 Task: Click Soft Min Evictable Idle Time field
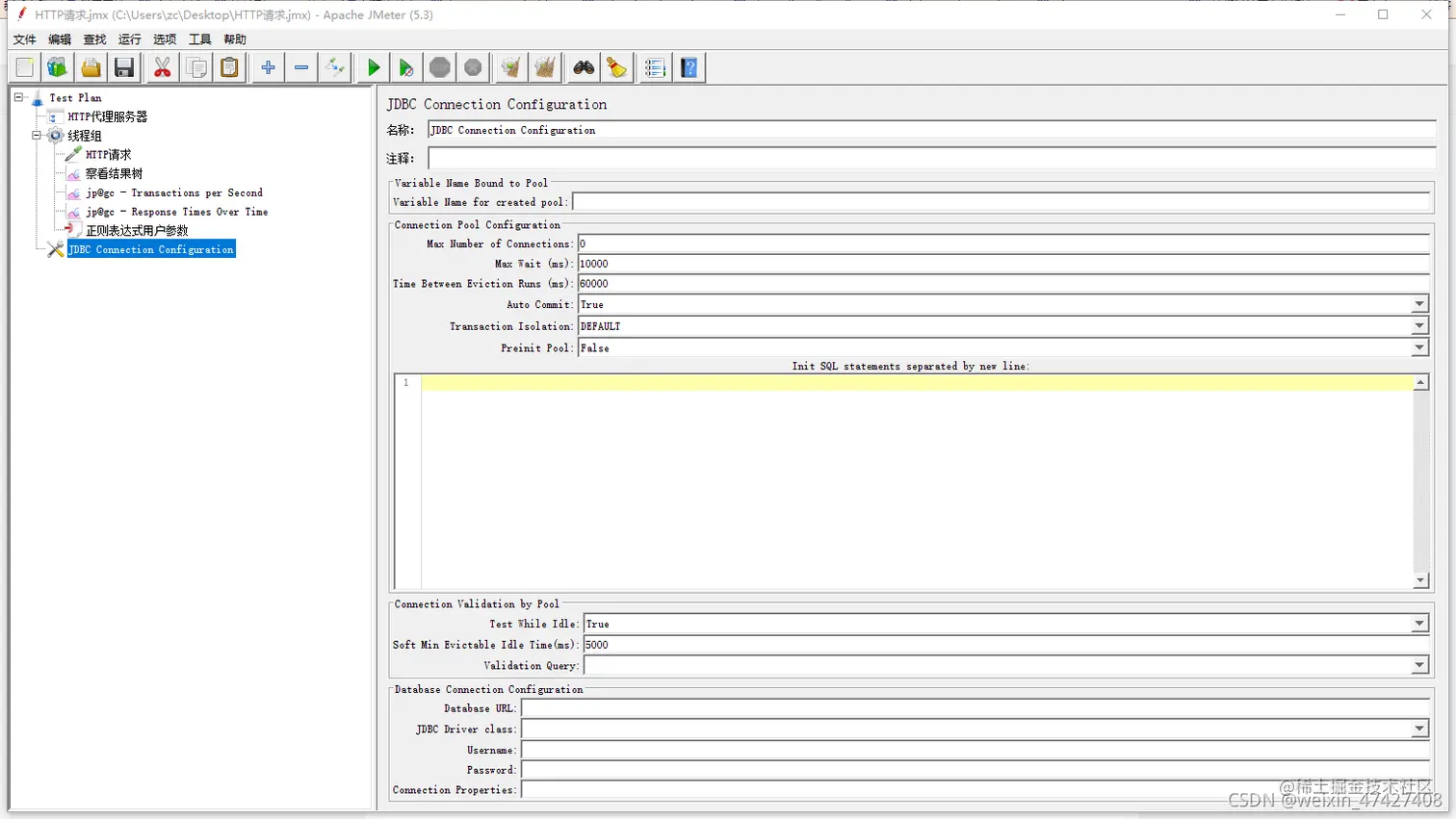point(1006,645)
